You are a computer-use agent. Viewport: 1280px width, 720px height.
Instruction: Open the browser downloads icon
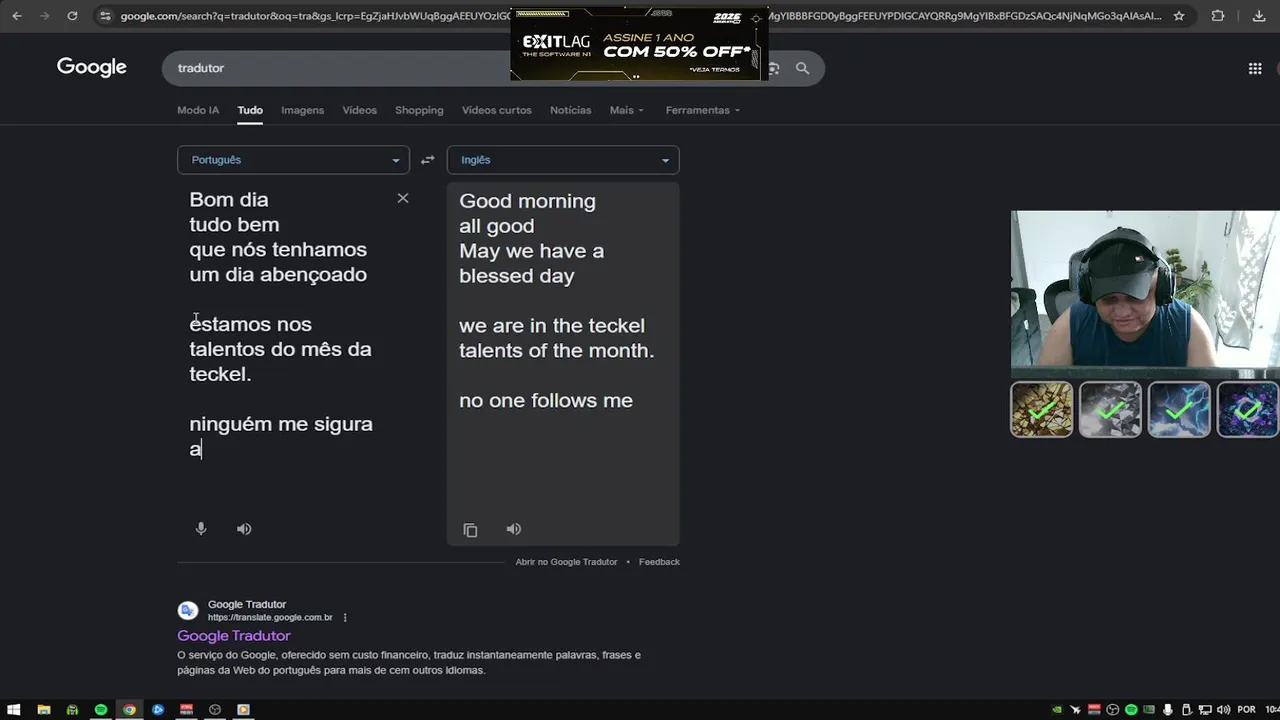pos(1258,16)
